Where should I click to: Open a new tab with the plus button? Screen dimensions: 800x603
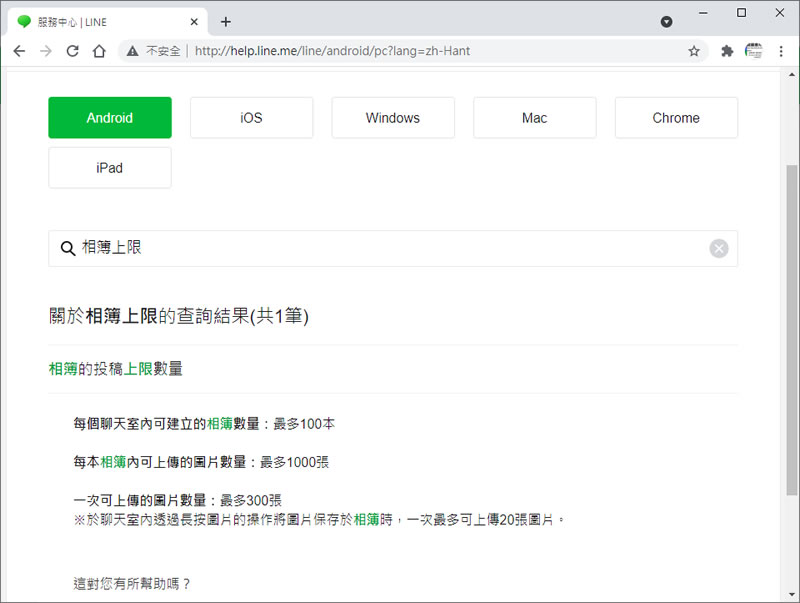point(226,21)
